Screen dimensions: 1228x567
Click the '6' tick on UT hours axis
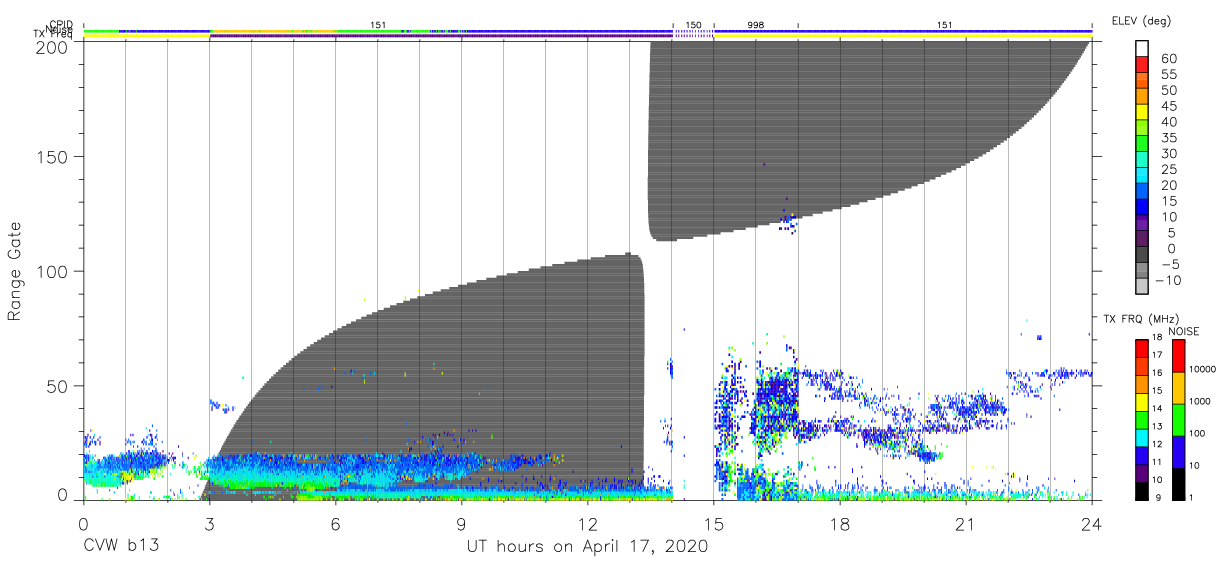click(336, 522)
